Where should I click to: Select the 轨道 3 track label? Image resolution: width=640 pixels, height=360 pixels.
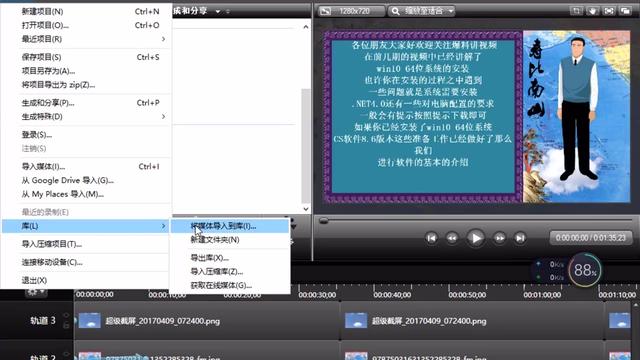pos(42,320)
